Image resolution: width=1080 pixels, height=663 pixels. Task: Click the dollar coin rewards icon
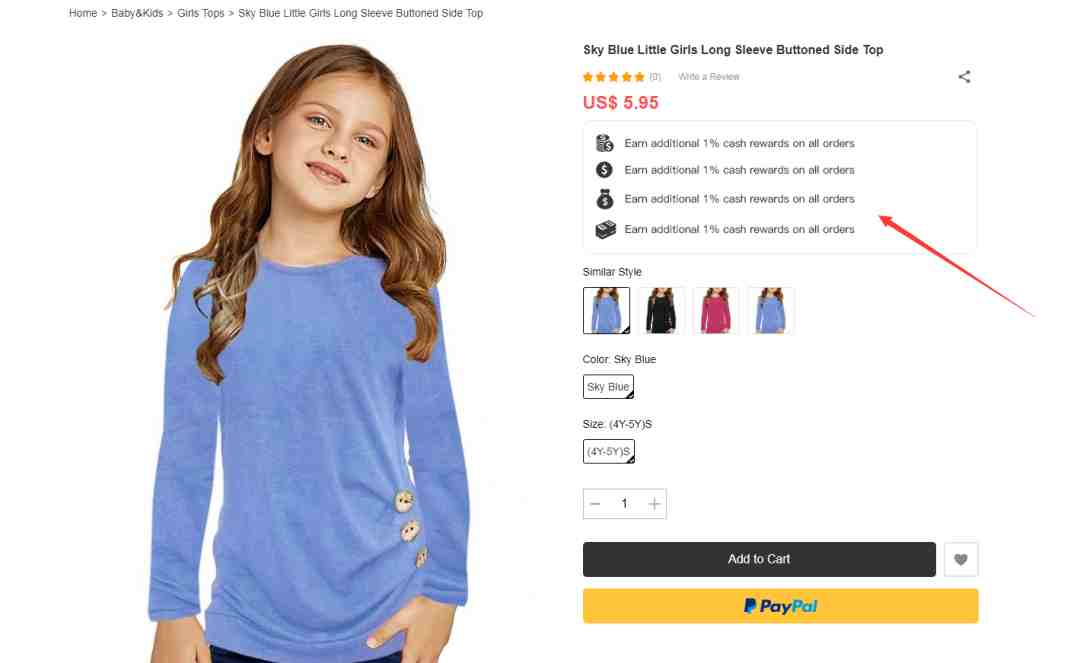(604, 170)
